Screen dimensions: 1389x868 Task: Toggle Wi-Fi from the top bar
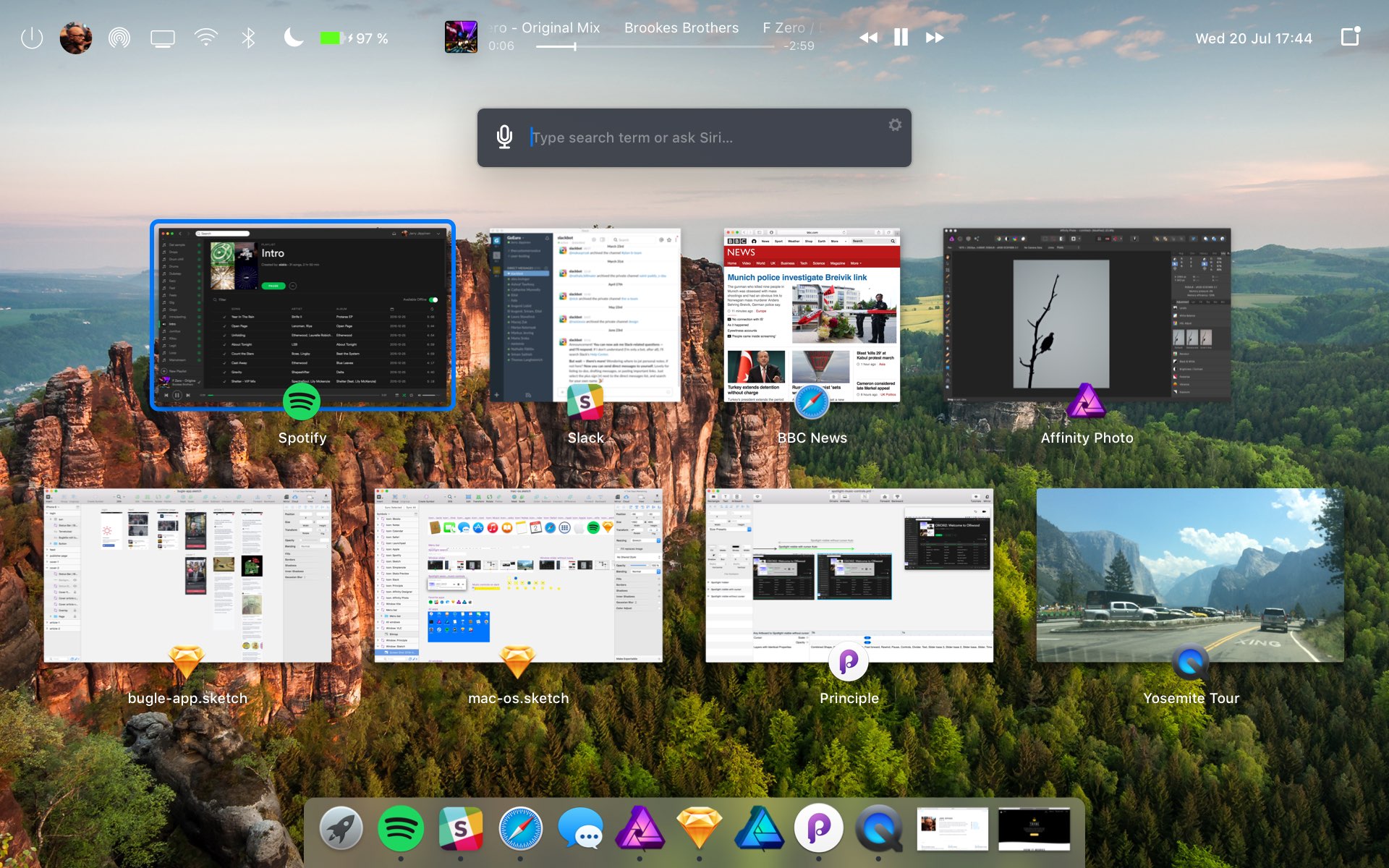coord(206,38)
